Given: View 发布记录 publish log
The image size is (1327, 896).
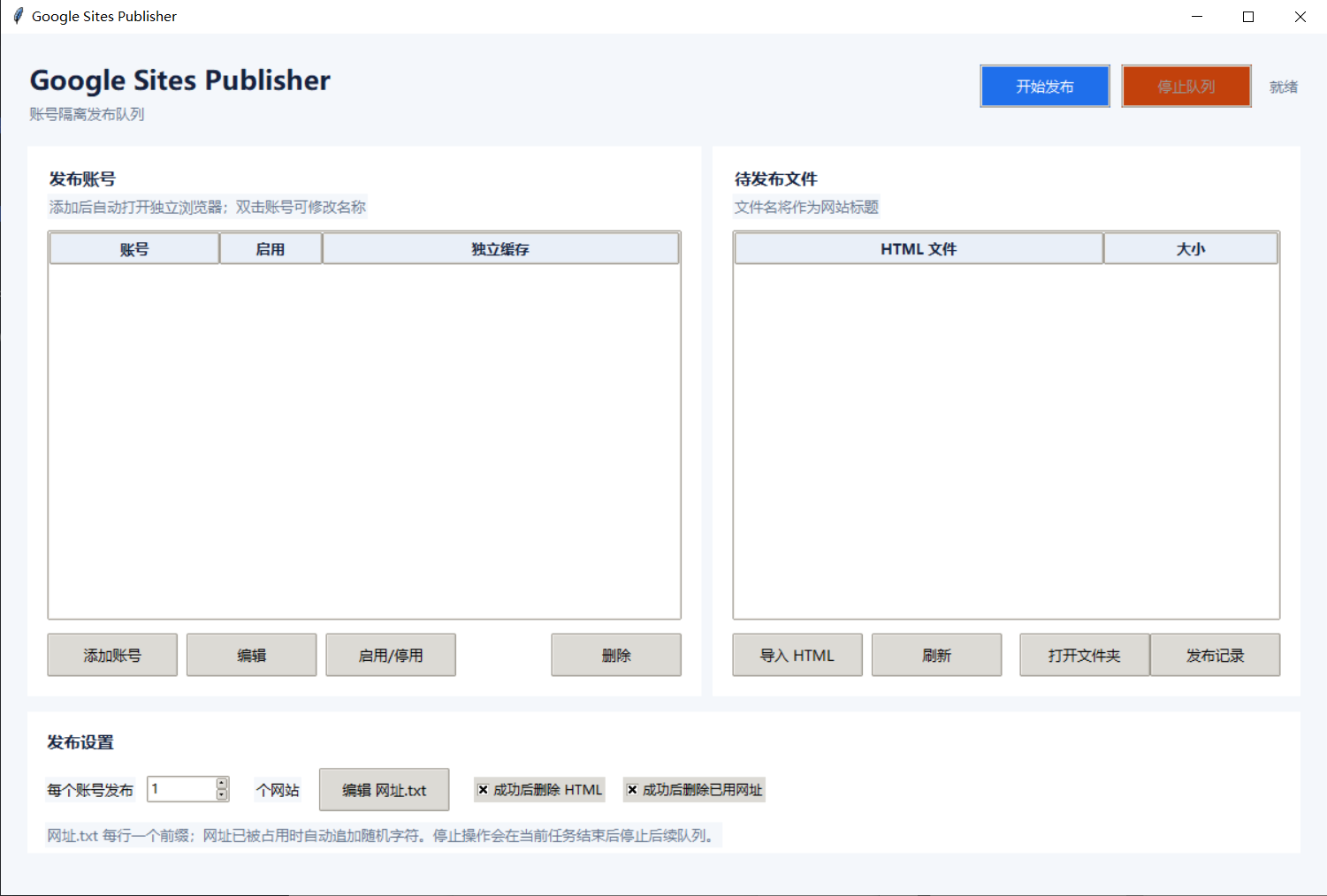Looking at the screenshot, I should pos(1215,655).
